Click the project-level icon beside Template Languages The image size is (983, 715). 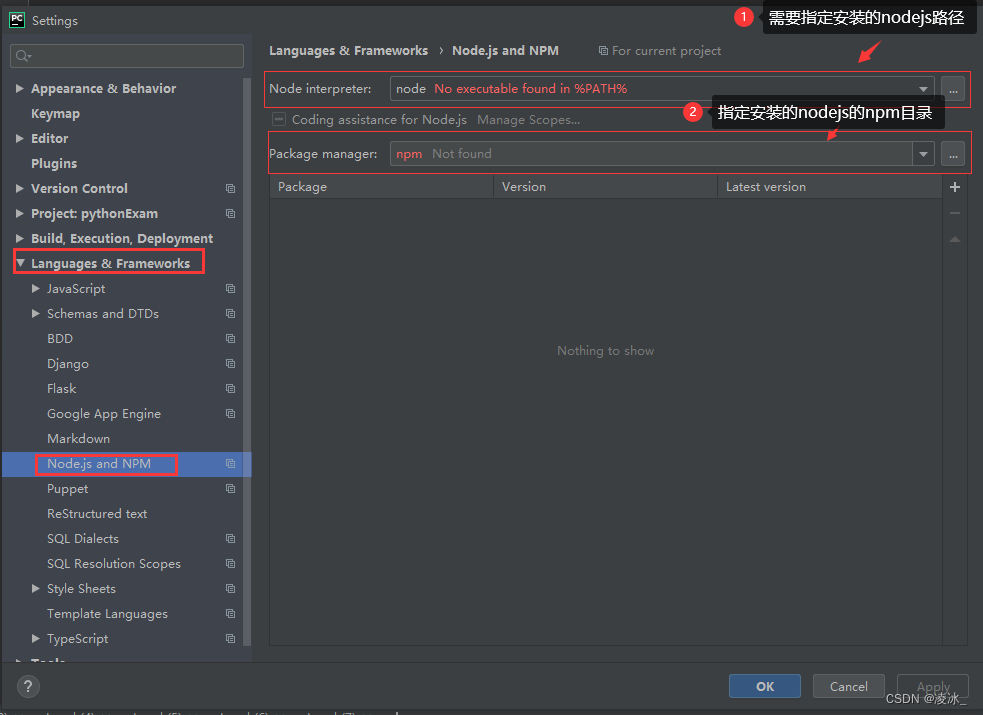point(230,613)
